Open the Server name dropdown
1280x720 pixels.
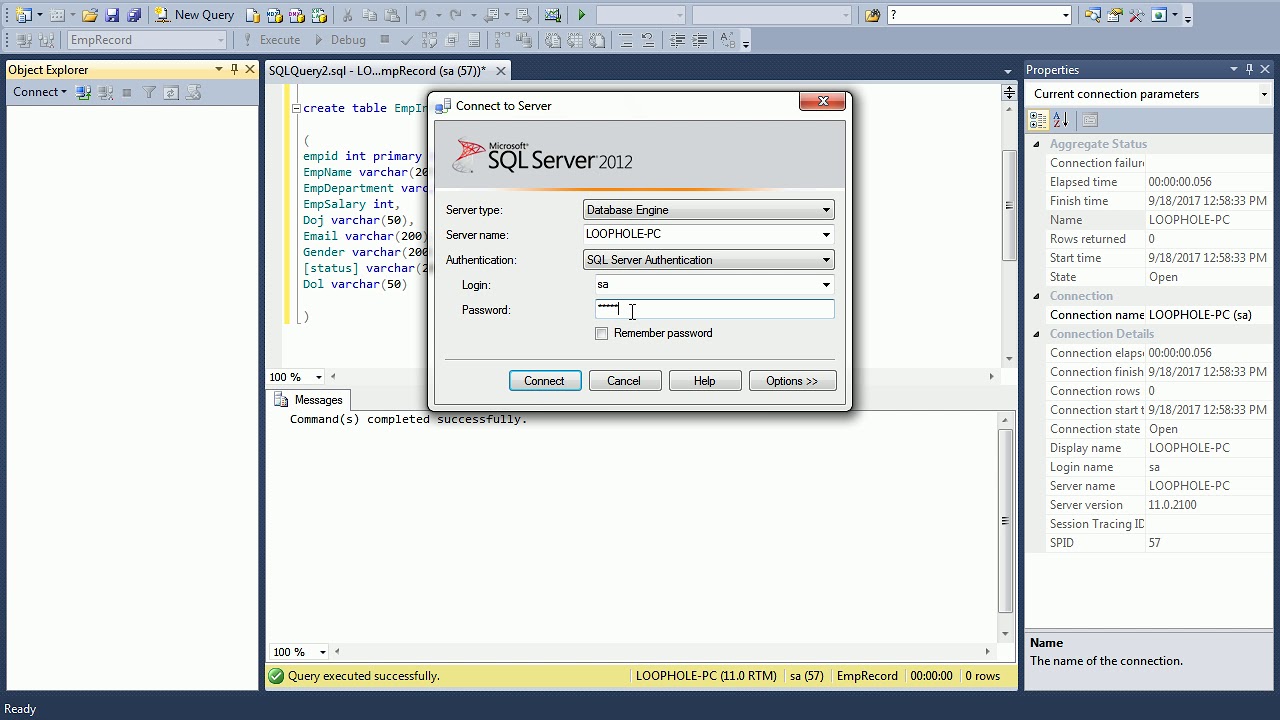[x=826, y=235]
